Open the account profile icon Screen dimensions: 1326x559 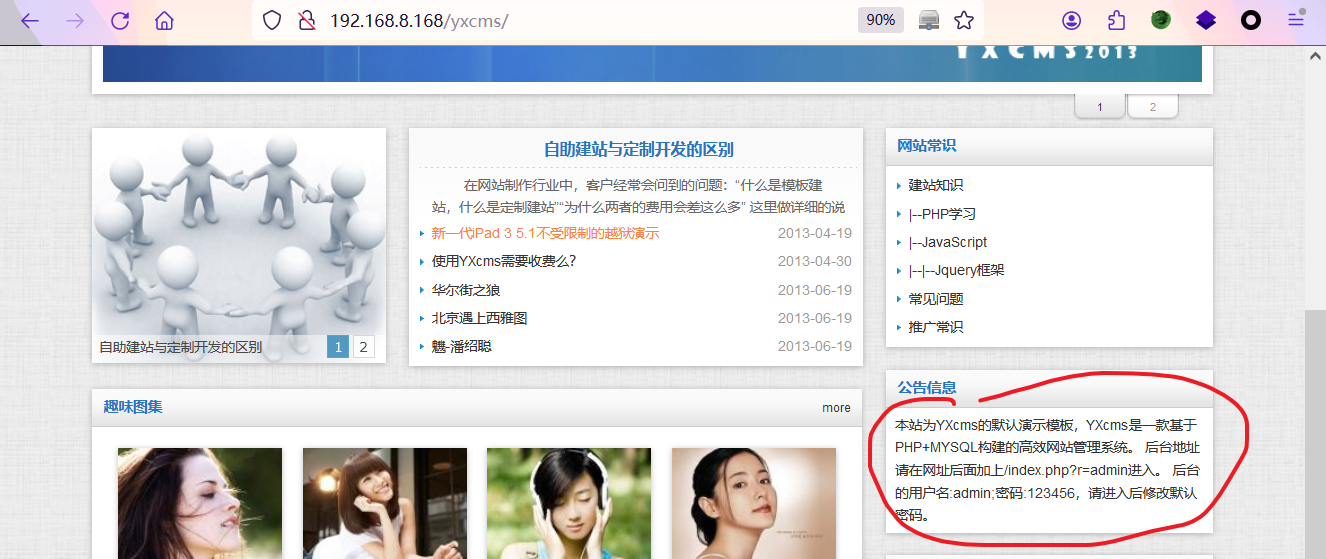[1072, 20]
